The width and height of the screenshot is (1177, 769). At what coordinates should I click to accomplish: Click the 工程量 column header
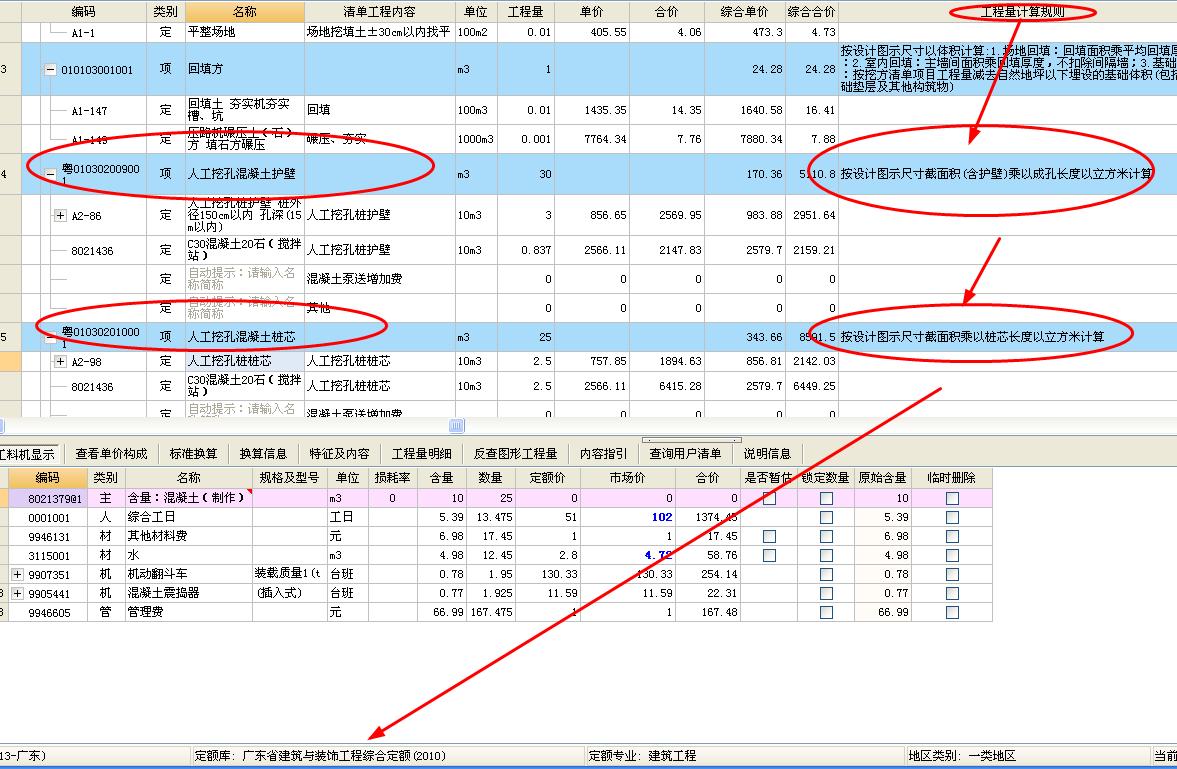(x=525, y=11)
